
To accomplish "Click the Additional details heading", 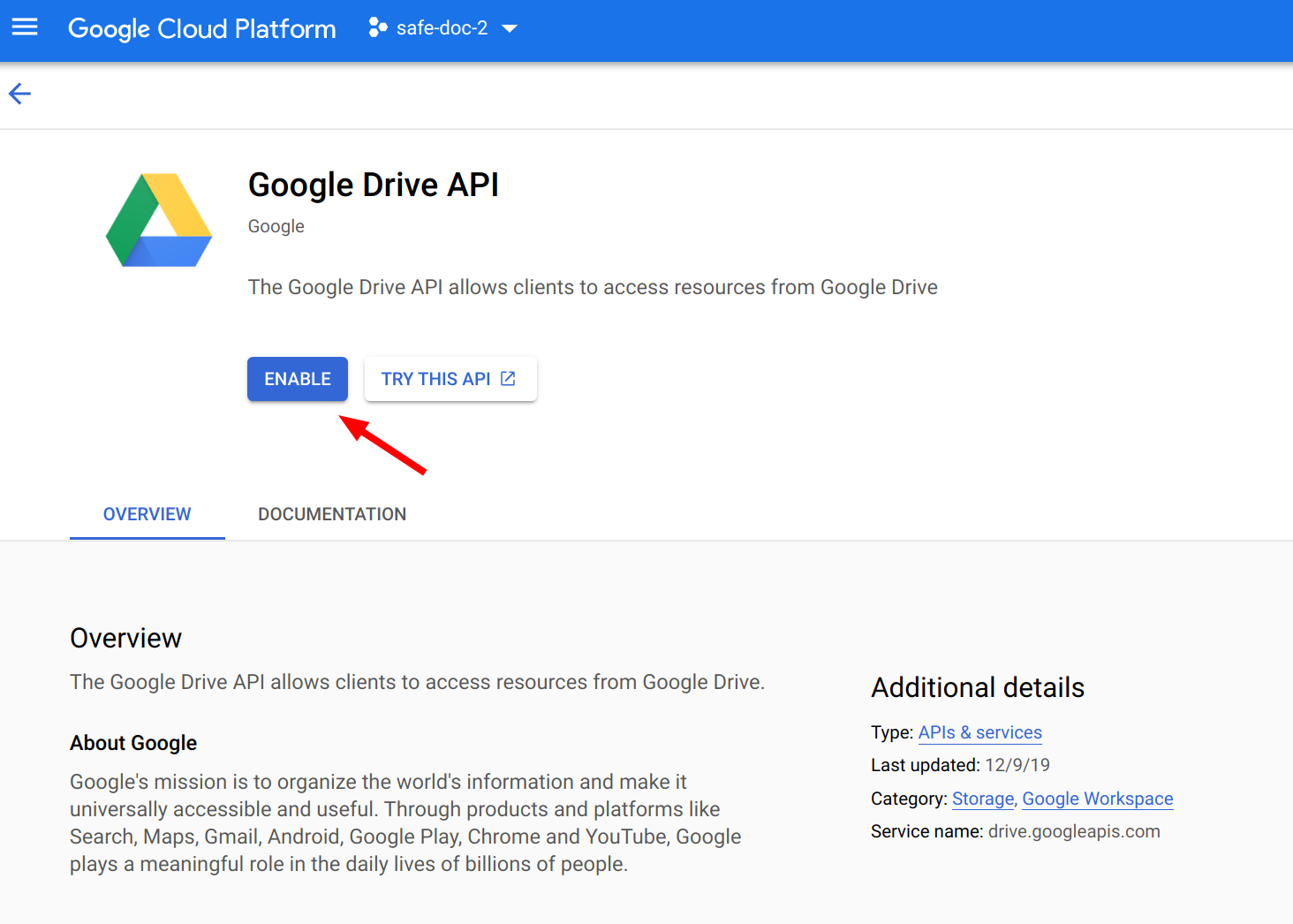I will coord(978,687).
